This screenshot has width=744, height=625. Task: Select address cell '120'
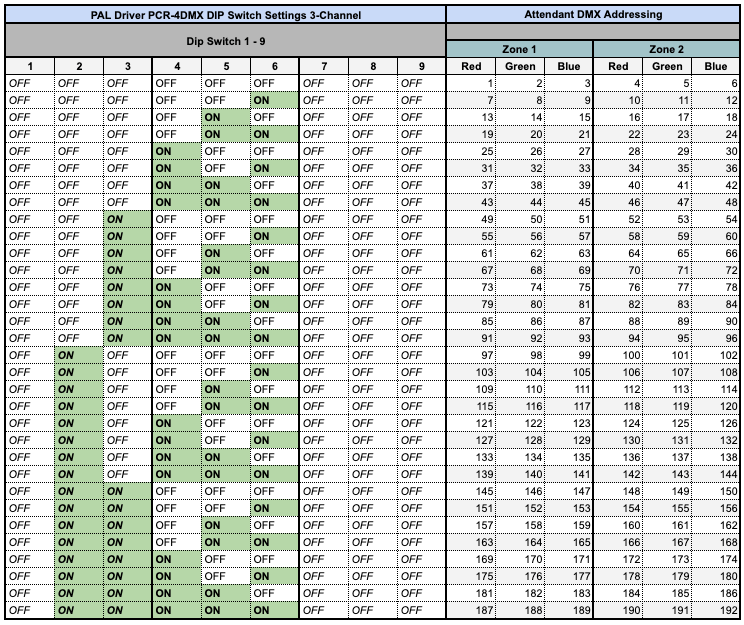(x=716, y=406)
